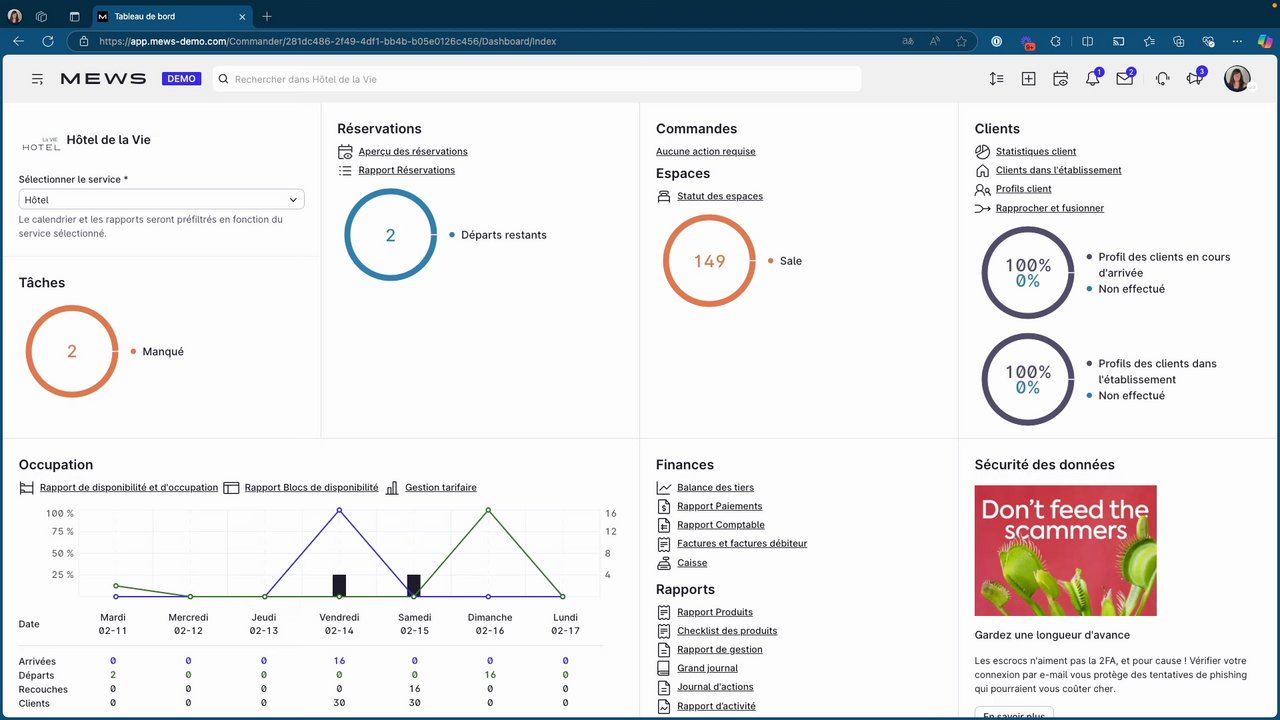Reload the current page
1280x720 pixels.
(x=47, y=41)
